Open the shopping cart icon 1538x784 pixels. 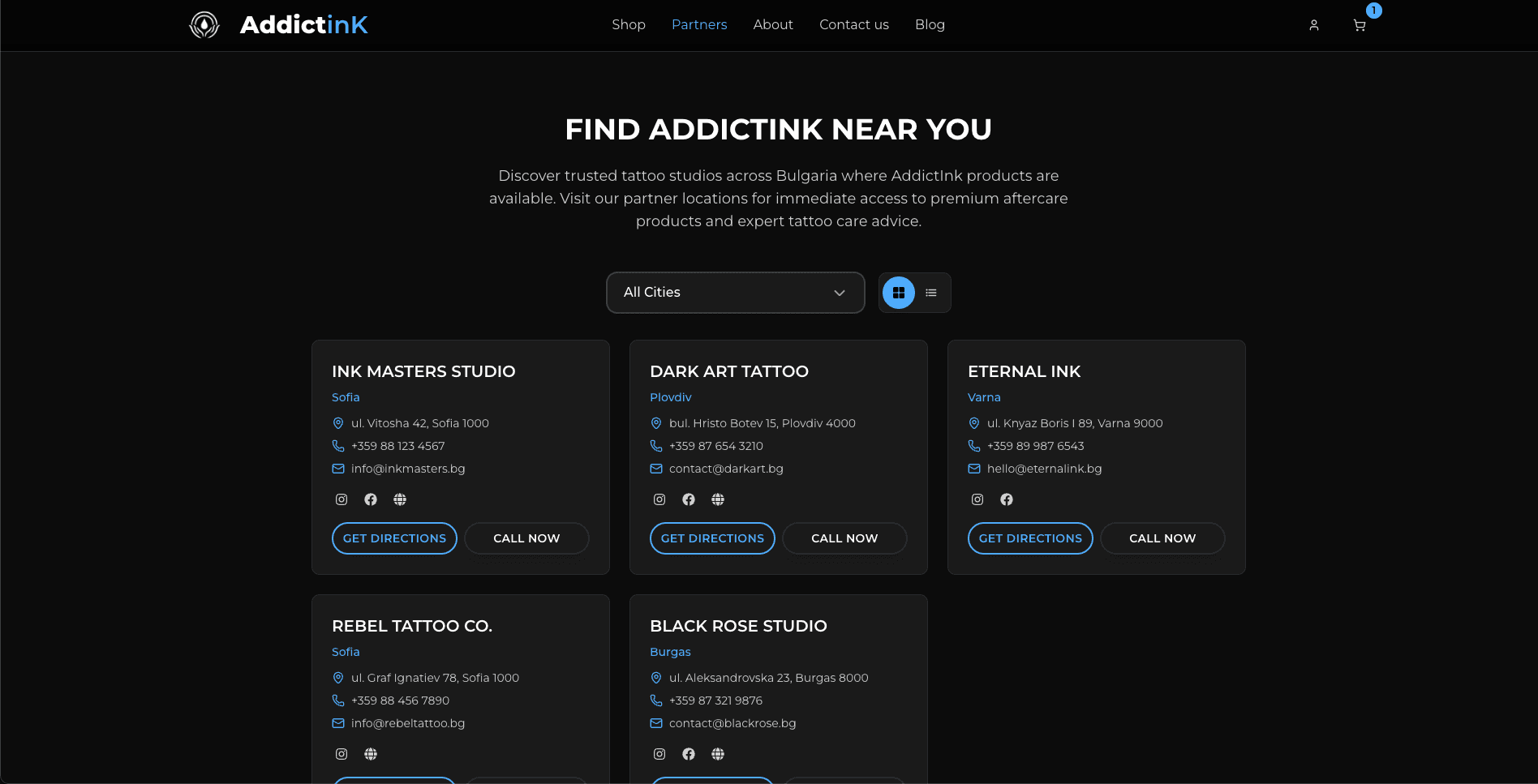click(1360, 25)
